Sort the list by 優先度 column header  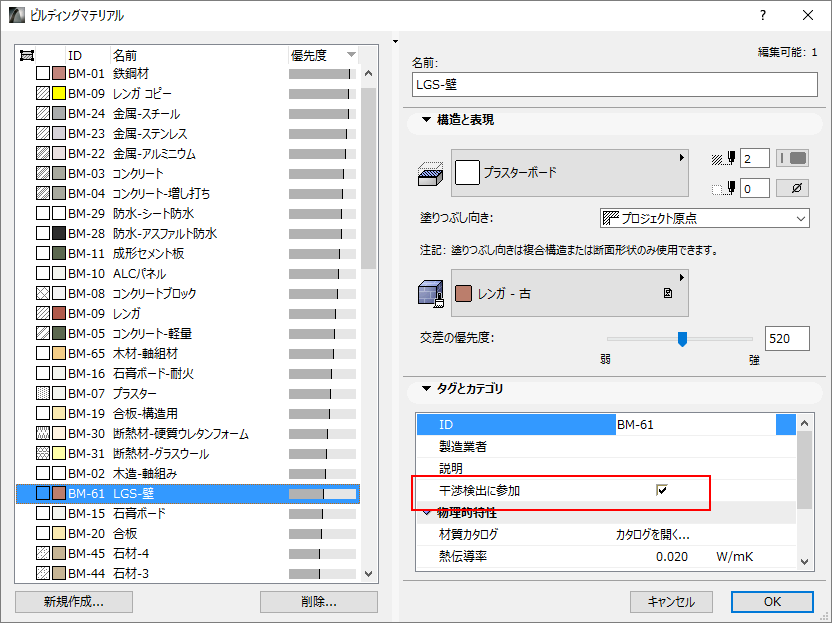(x=324, y=55)
